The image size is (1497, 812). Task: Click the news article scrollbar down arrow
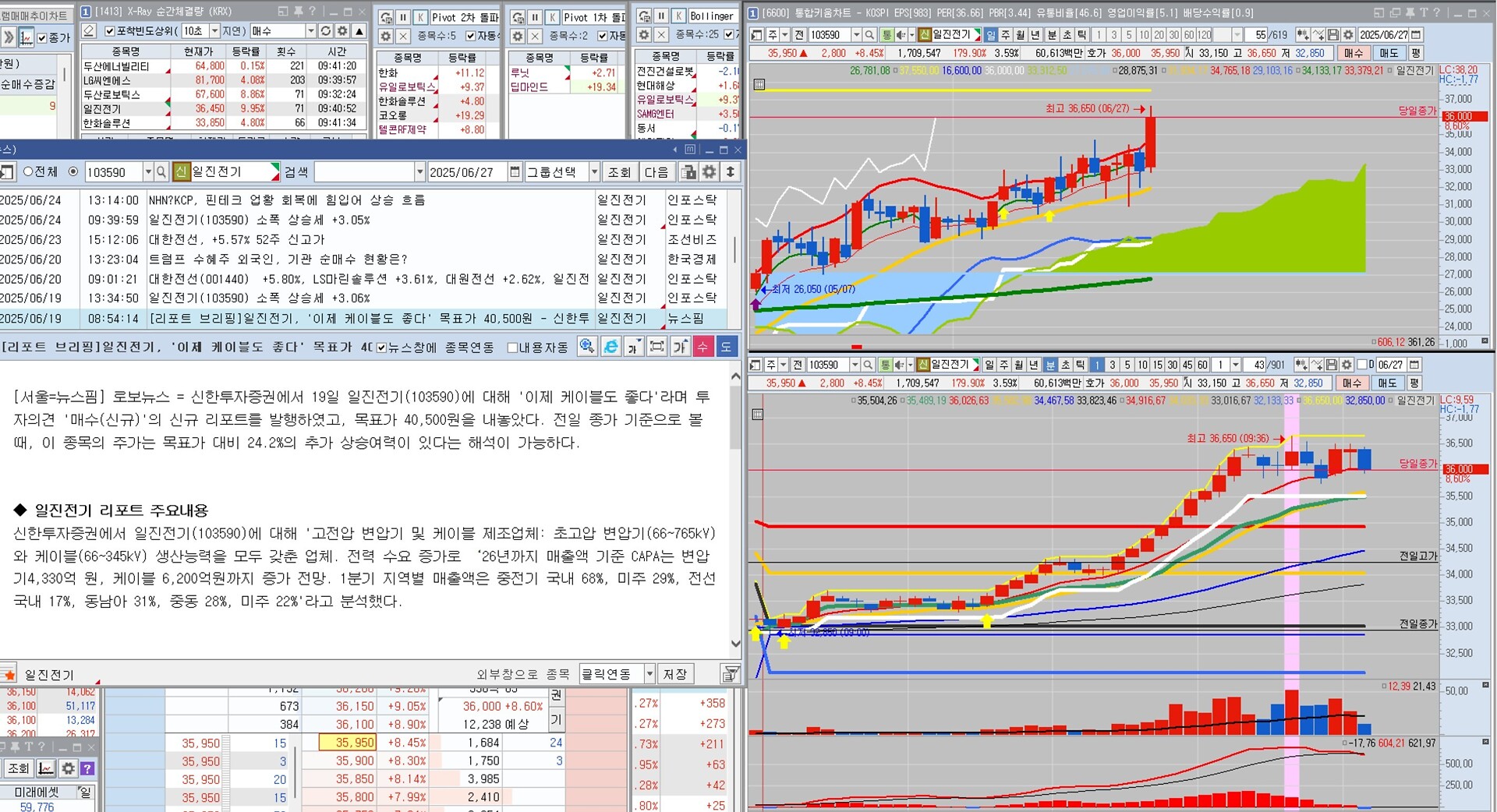(735, 644)
